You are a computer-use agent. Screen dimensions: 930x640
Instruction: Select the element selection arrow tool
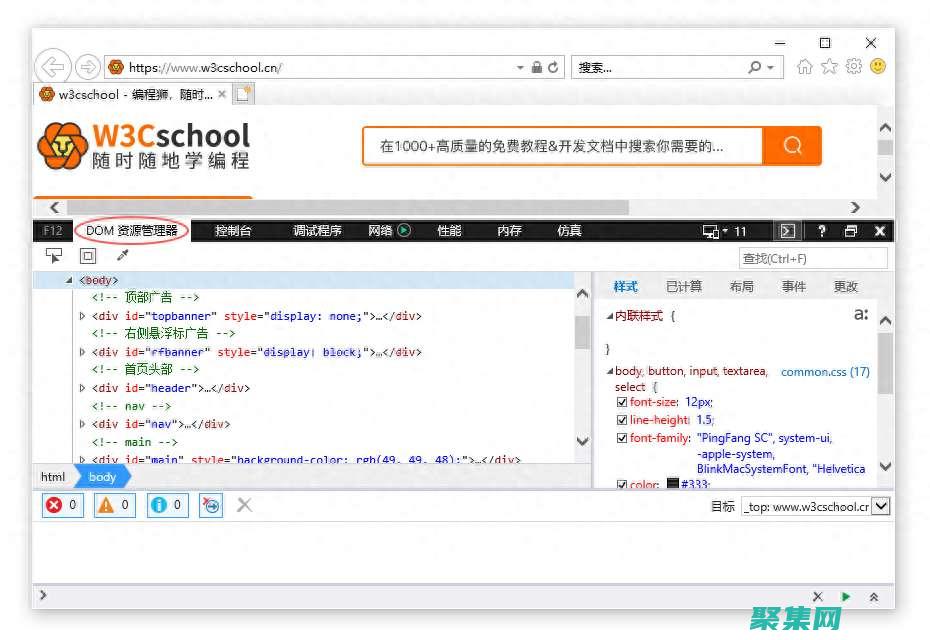(54, 256)
